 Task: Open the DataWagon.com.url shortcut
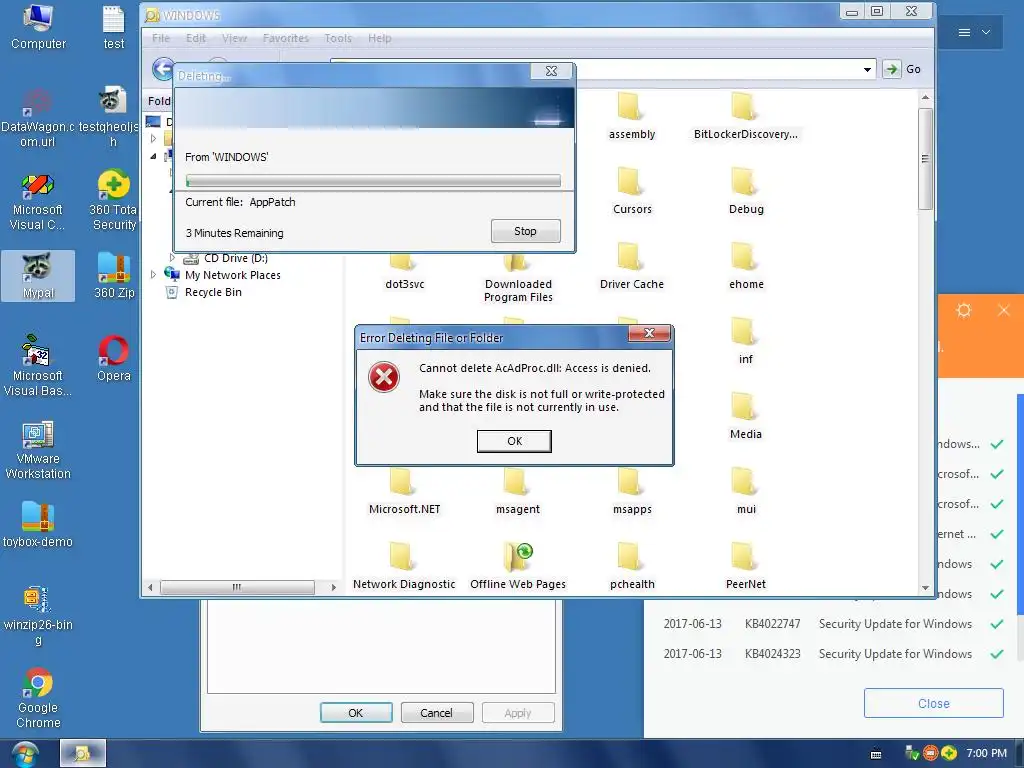click(38, 118)
